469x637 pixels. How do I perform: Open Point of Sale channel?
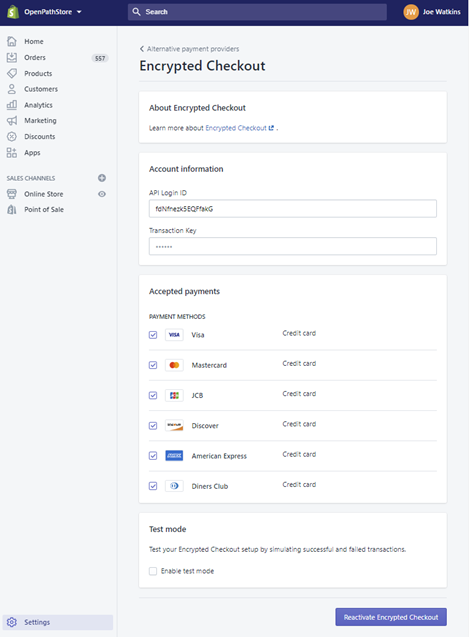[44, 210]
